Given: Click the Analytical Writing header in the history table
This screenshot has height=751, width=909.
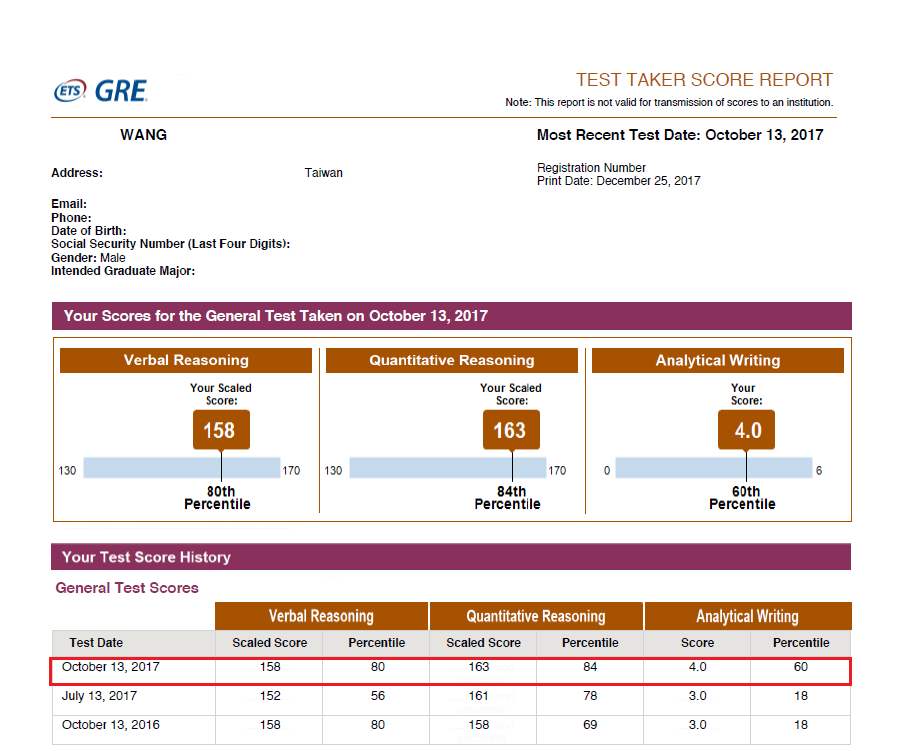Looking at the screenshot, I should 748,616.
